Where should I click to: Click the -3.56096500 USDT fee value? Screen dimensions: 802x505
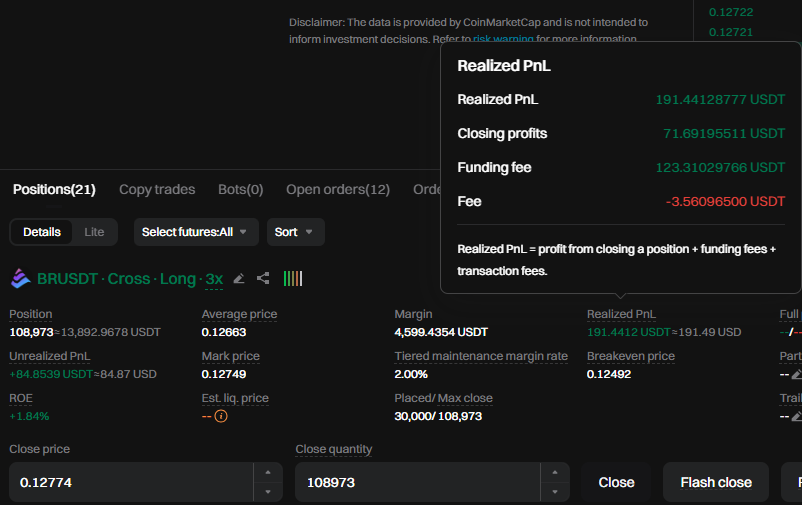(725, 201)
